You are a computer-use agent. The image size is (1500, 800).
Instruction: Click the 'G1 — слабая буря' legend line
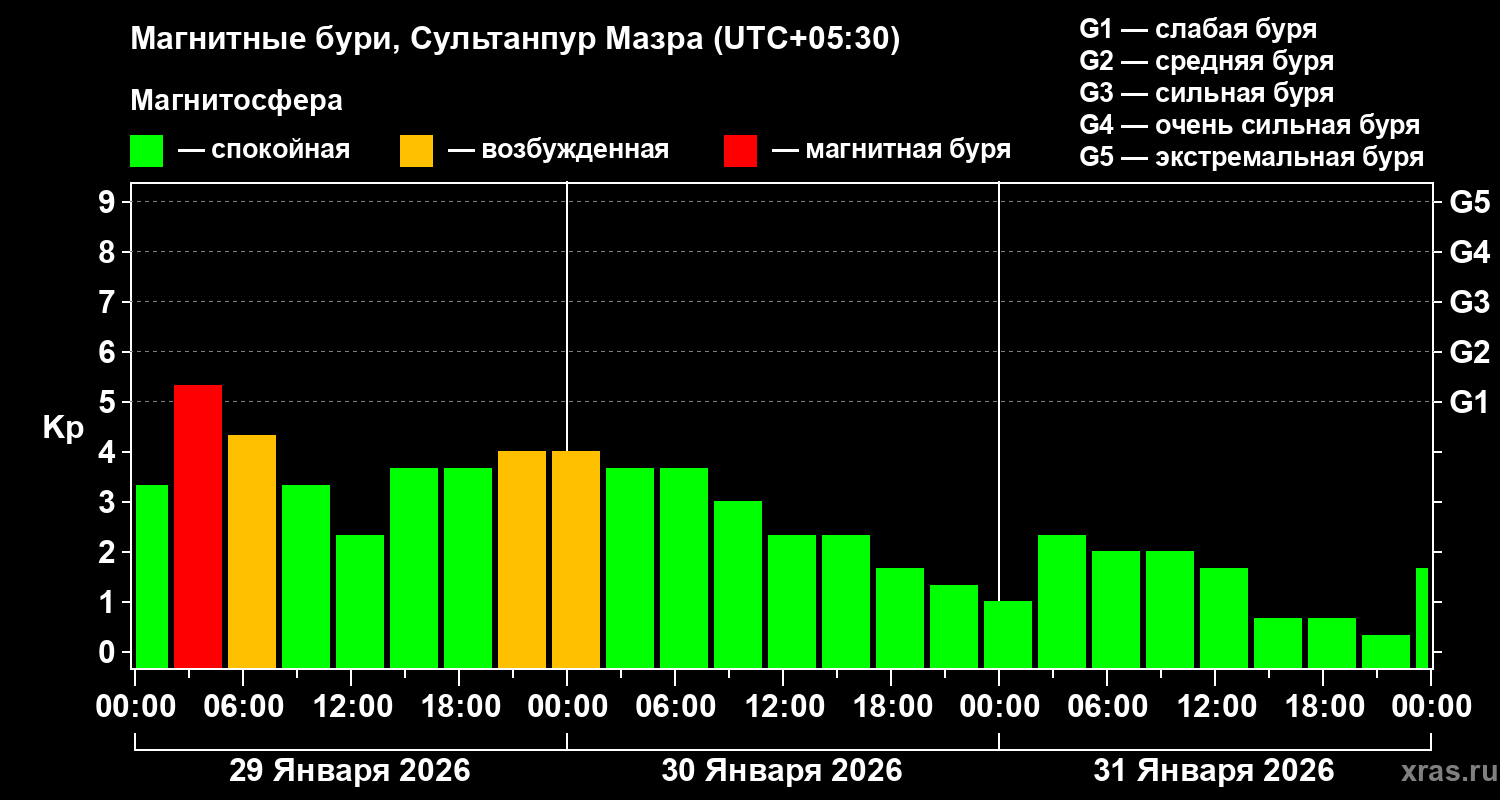(1198, 28)
